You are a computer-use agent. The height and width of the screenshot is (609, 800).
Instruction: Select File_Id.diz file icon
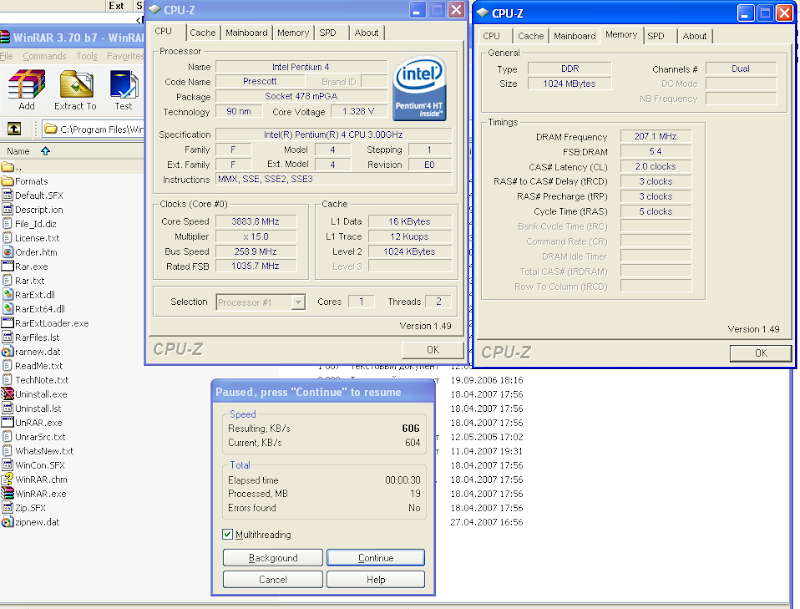point(7,223)
